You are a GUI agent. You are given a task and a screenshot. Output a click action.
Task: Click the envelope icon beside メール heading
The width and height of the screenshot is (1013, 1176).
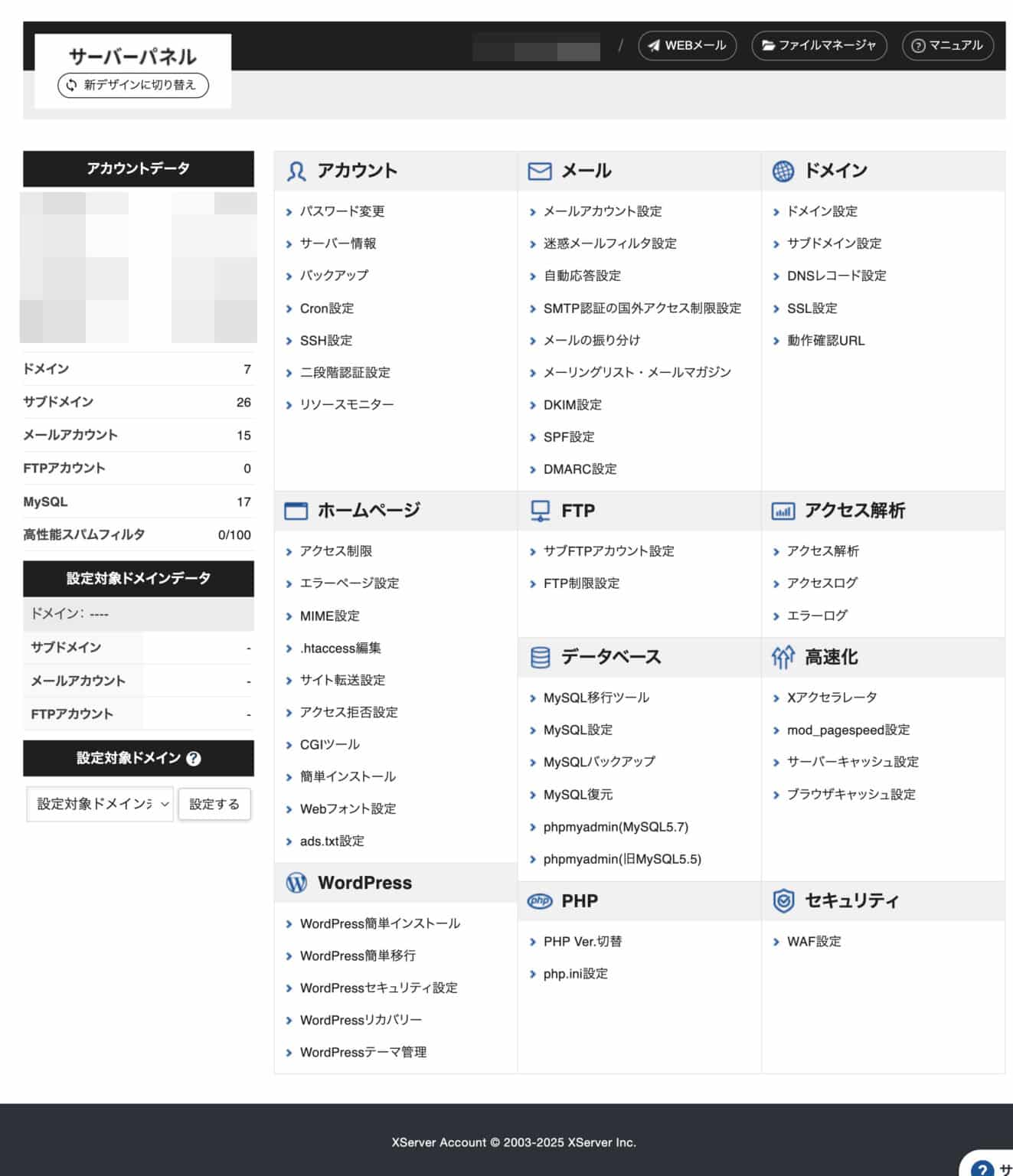(538, 170)
